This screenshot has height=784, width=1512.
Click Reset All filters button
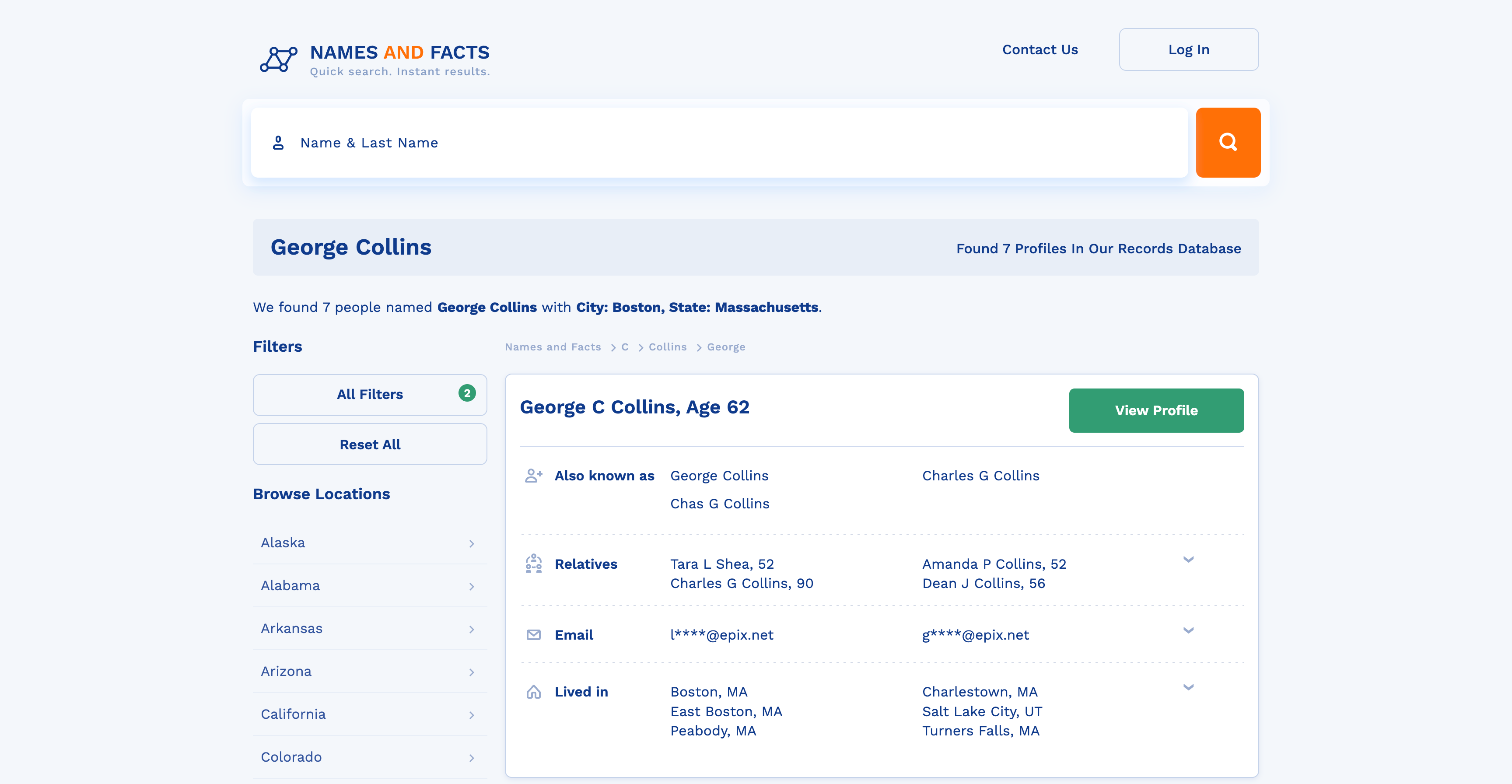click(370, 444)
